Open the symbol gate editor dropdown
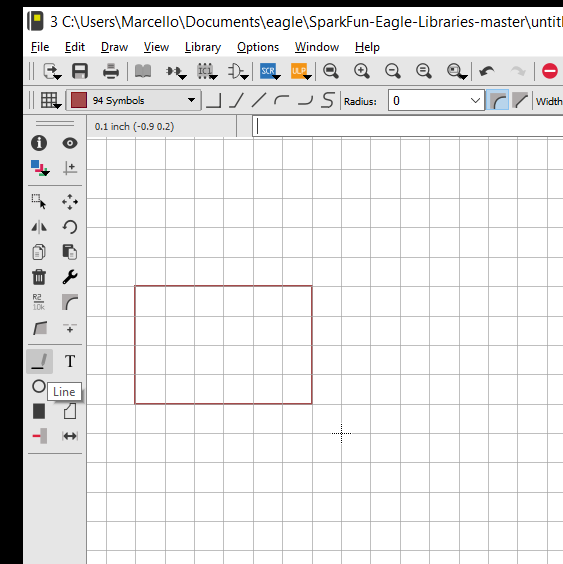 (238, 71)
